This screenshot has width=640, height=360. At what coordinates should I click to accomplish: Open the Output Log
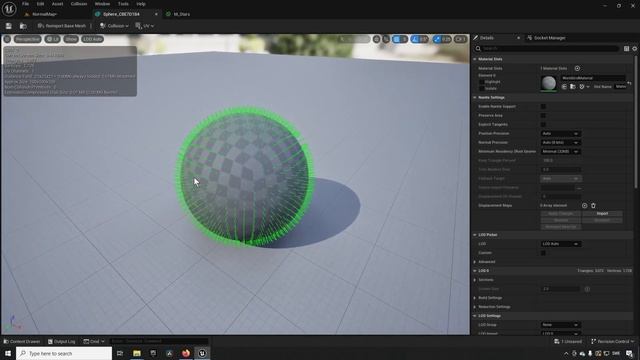coord(62,341)
